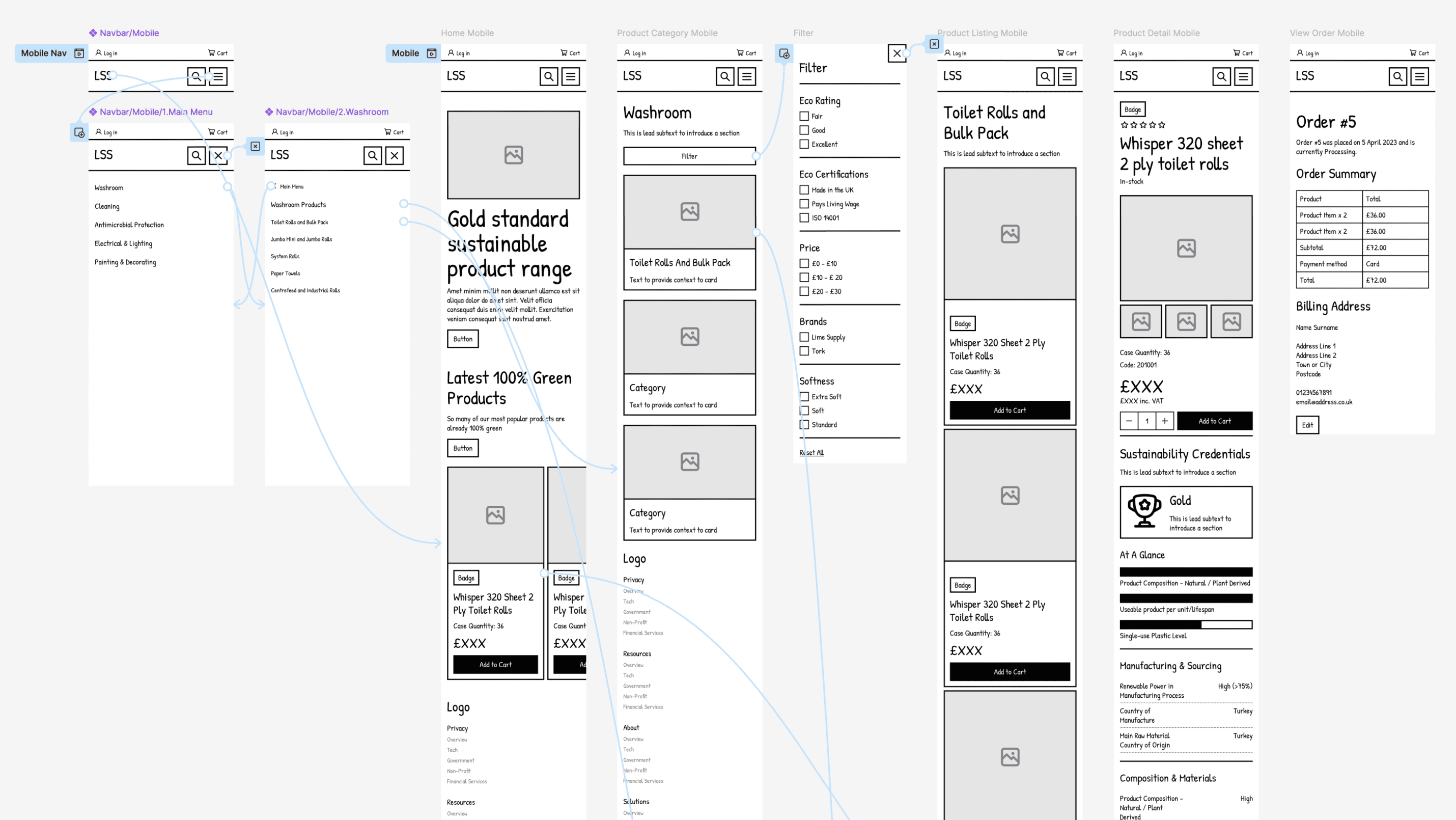The height and width of the screenshot is (820, 1456).
Task: Tick the Fair eco rating checkbox
Action: [x=804, y=117]
